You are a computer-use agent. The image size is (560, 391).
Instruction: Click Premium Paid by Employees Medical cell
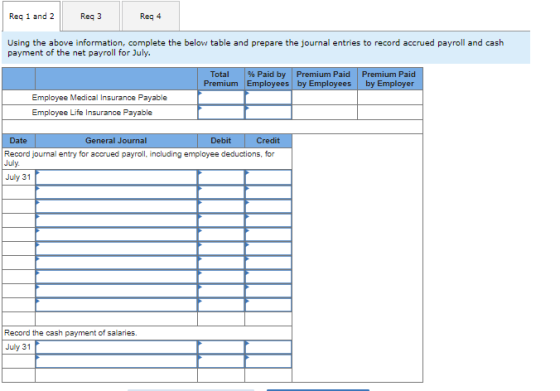pyautogui.click(x=325, y=97)
